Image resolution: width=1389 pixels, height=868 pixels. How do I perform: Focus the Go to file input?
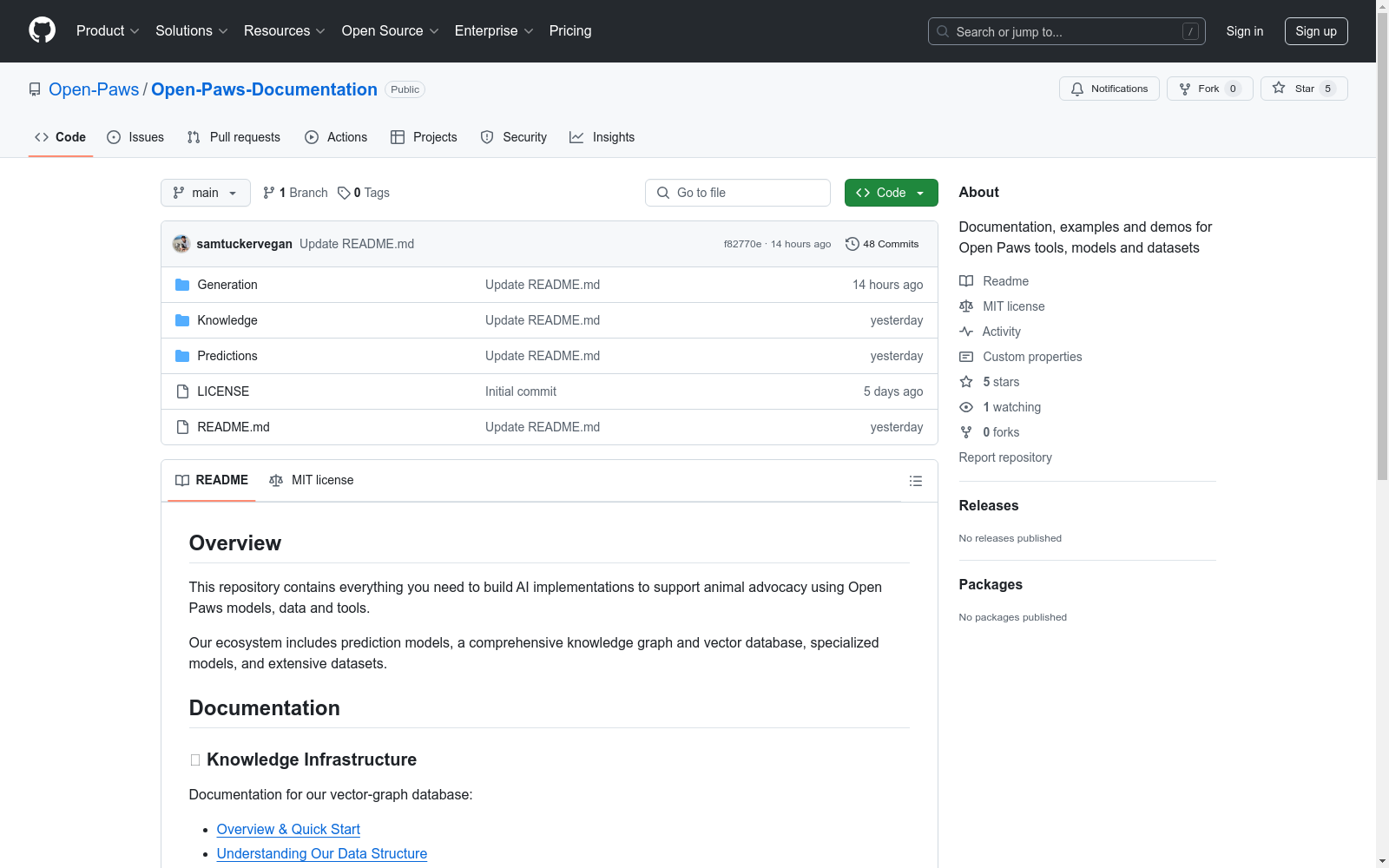738,193
